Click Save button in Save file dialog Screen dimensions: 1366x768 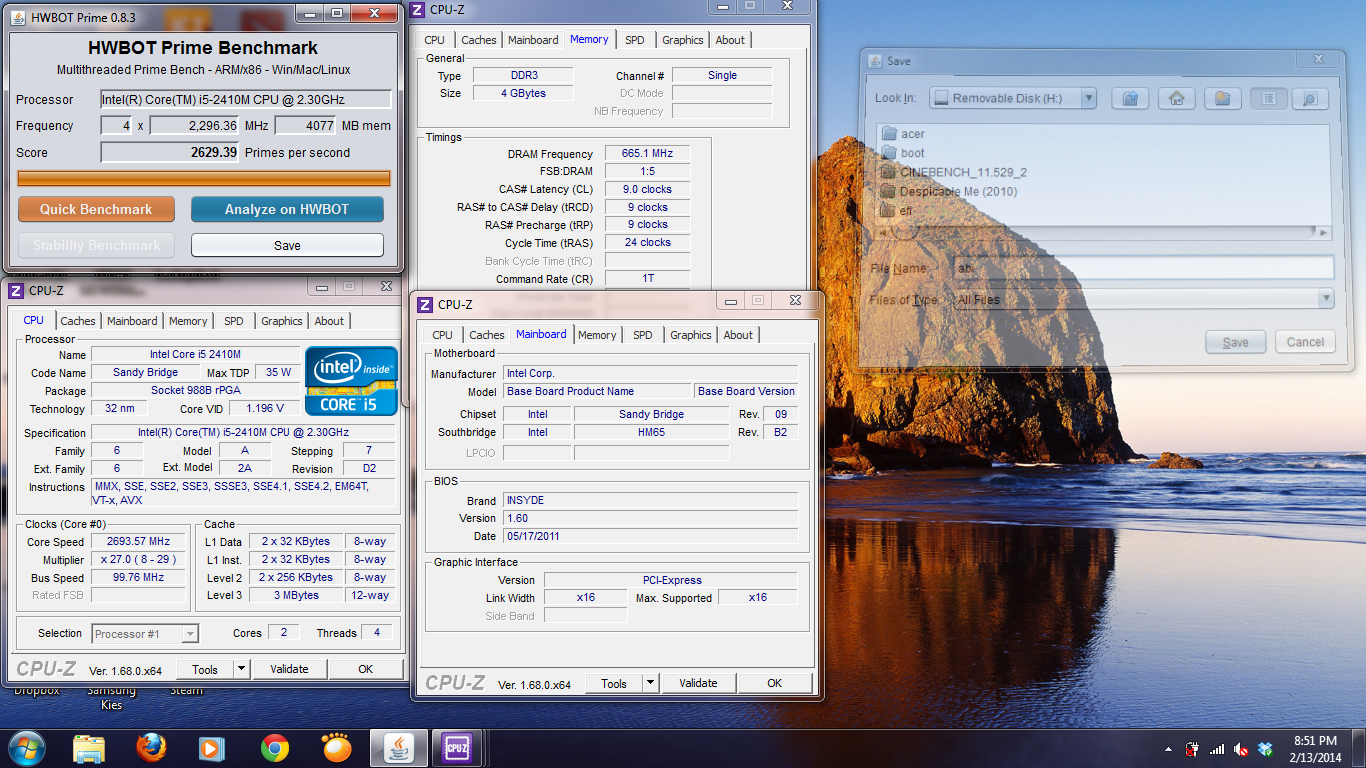1235,342
